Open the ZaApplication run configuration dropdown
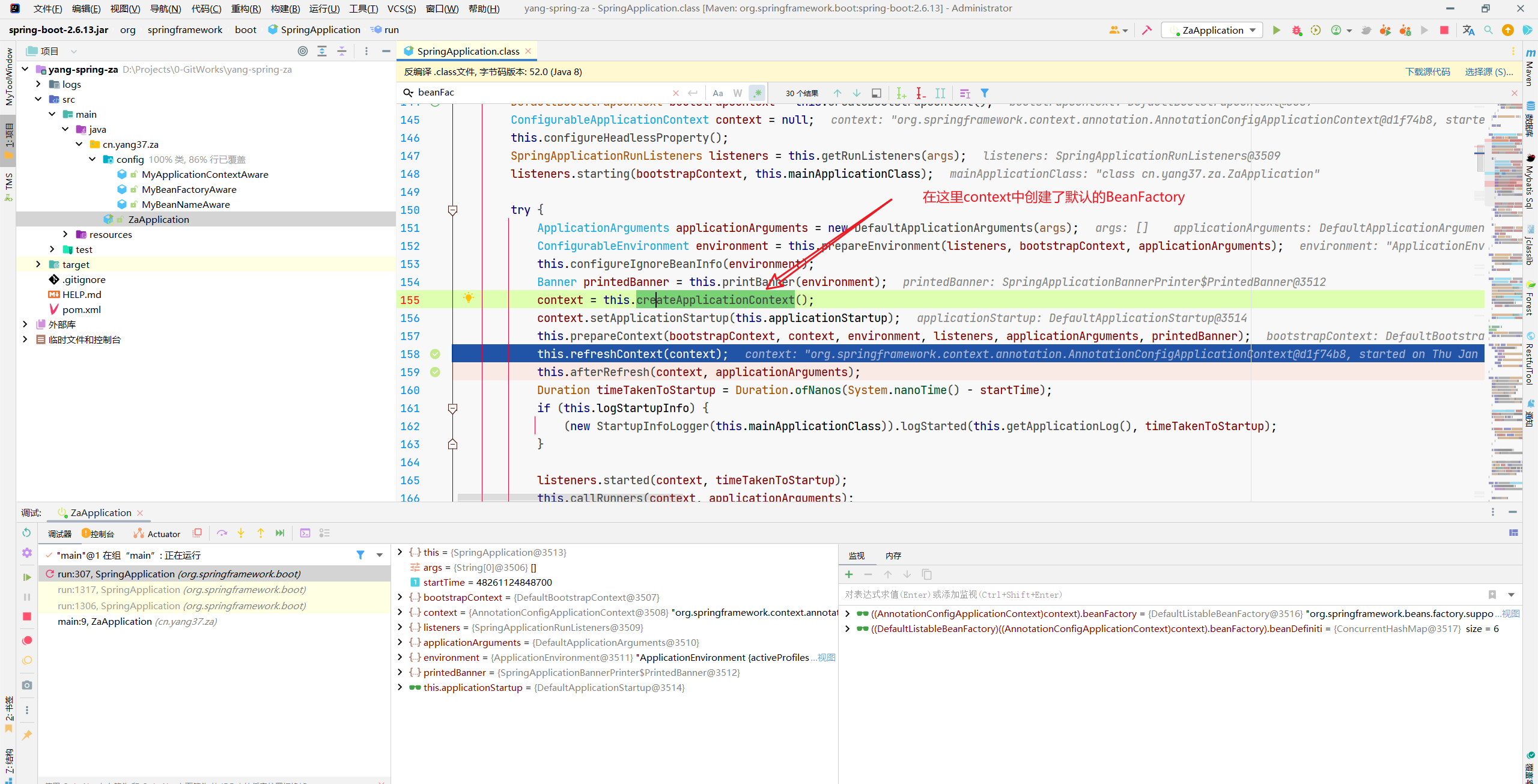 1213,30
